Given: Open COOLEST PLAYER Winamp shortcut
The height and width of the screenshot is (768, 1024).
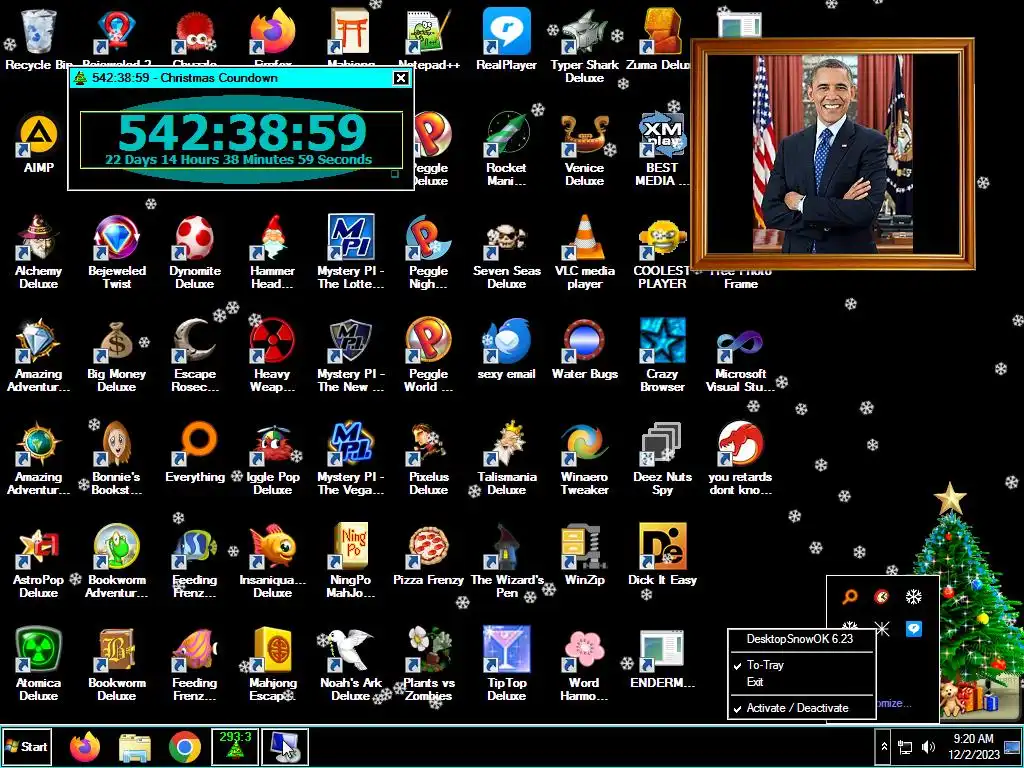Looking at the screenshot, I should tap(662, 252).
